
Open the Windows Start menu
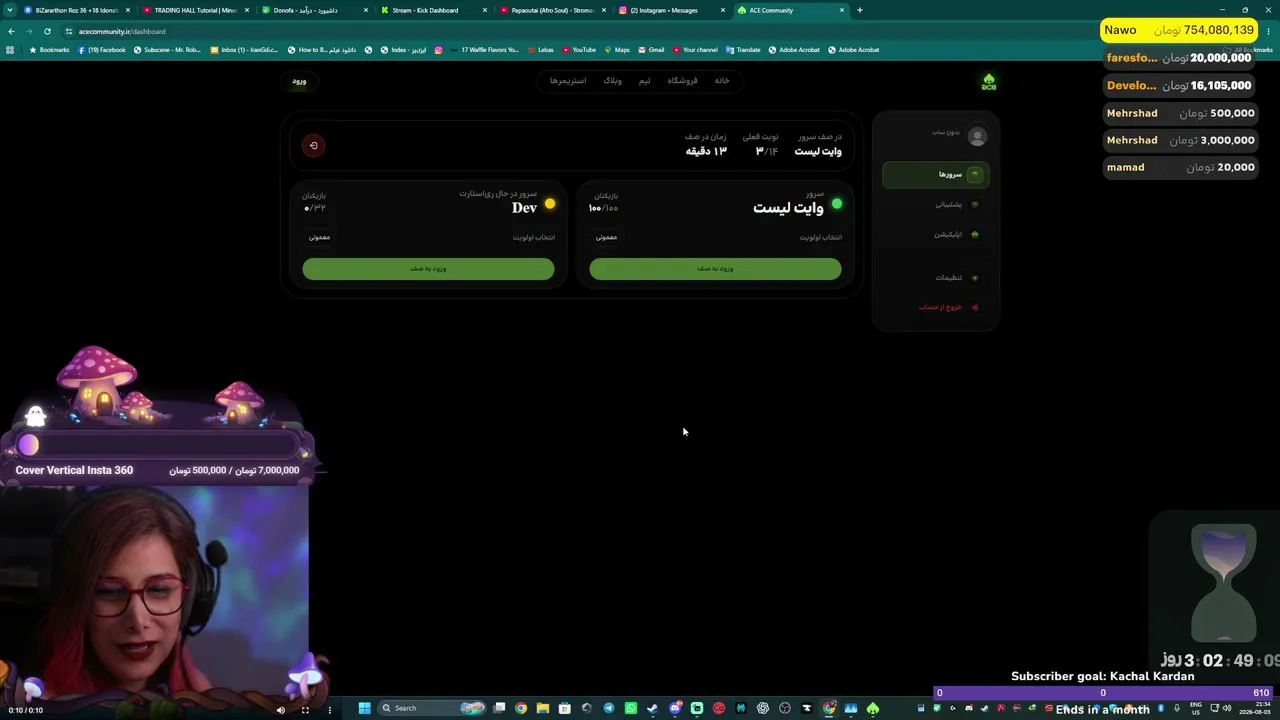365,709
